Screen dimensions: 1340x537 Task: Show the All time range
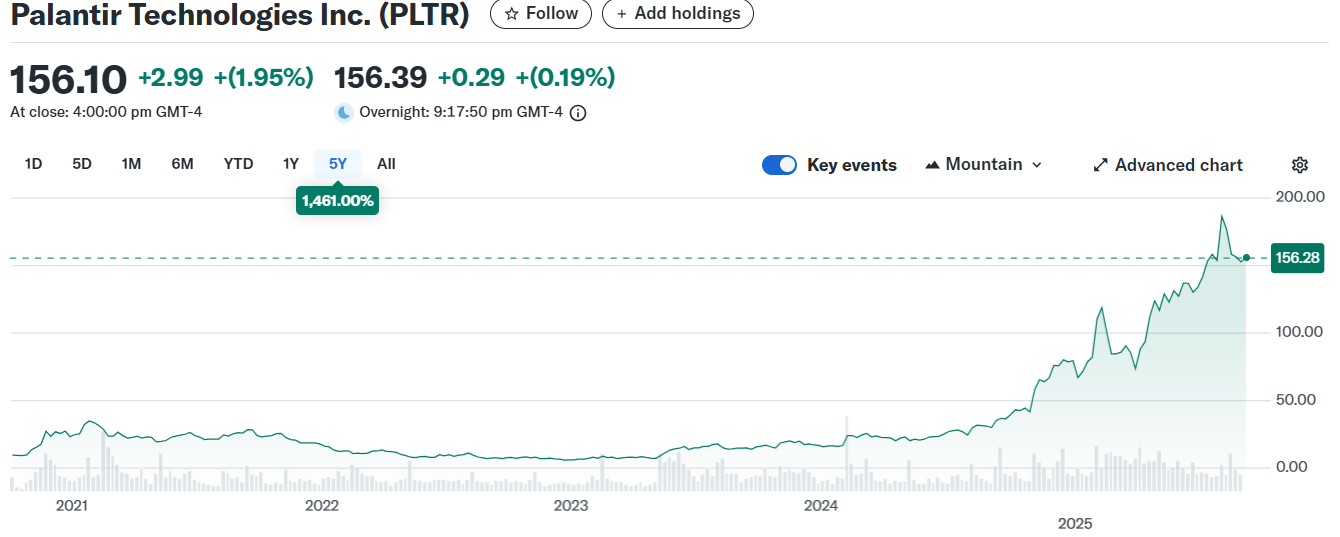[386, 164]
